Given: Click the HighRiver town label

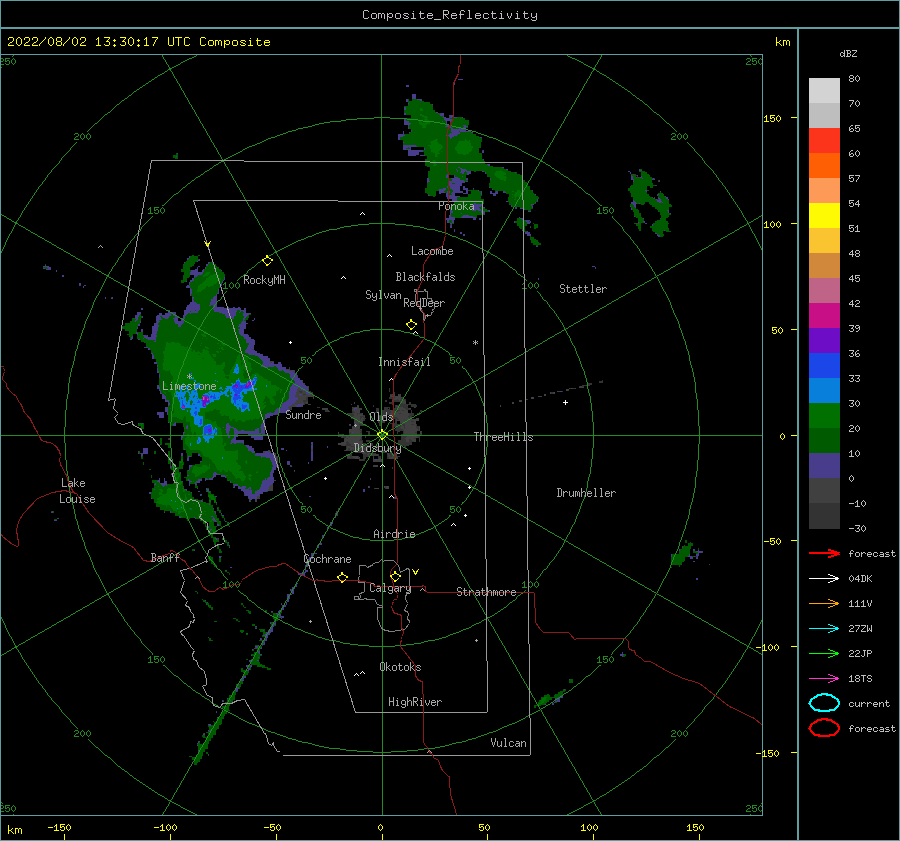Looking at the screenshot, I should tap(415, 702).
